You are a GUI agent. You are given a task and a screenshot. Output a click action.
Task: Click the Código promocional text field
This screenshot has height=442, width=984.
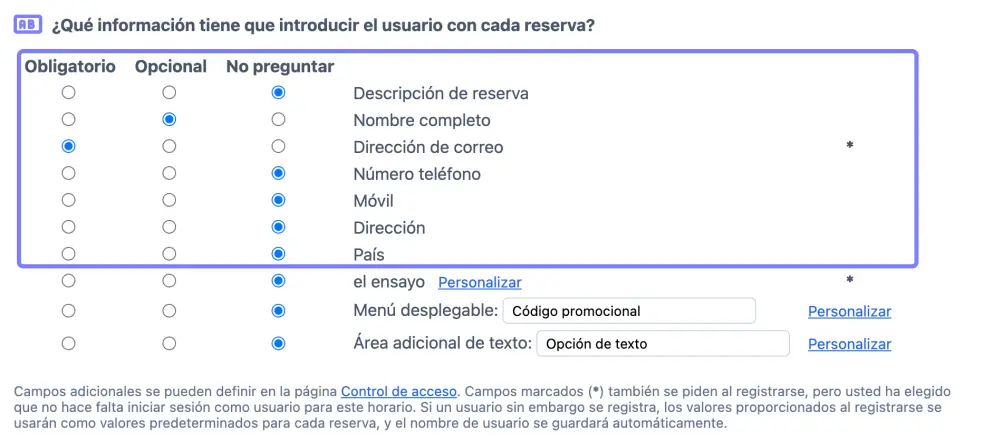[x=628, y=311]
